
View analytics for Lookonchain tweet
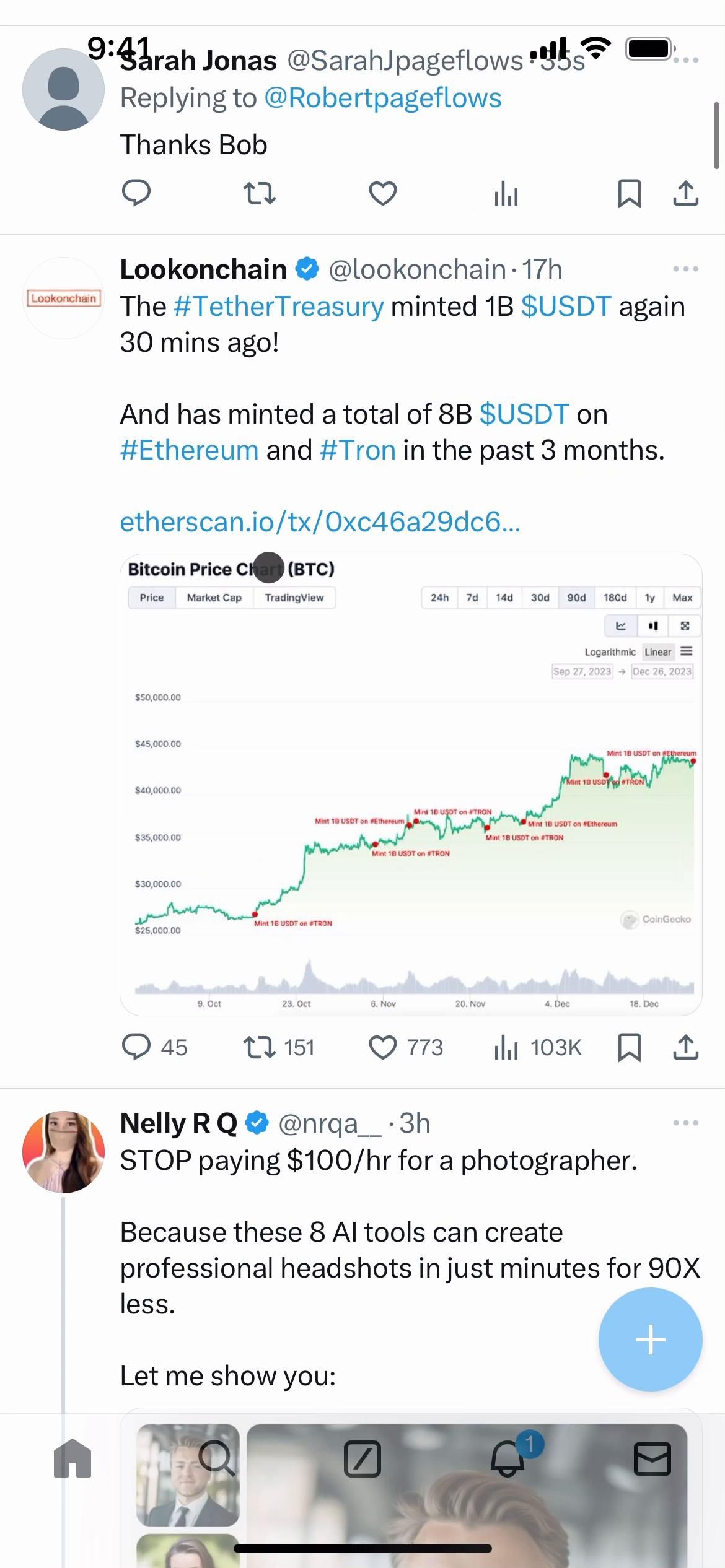click(x=506, y=1047)
